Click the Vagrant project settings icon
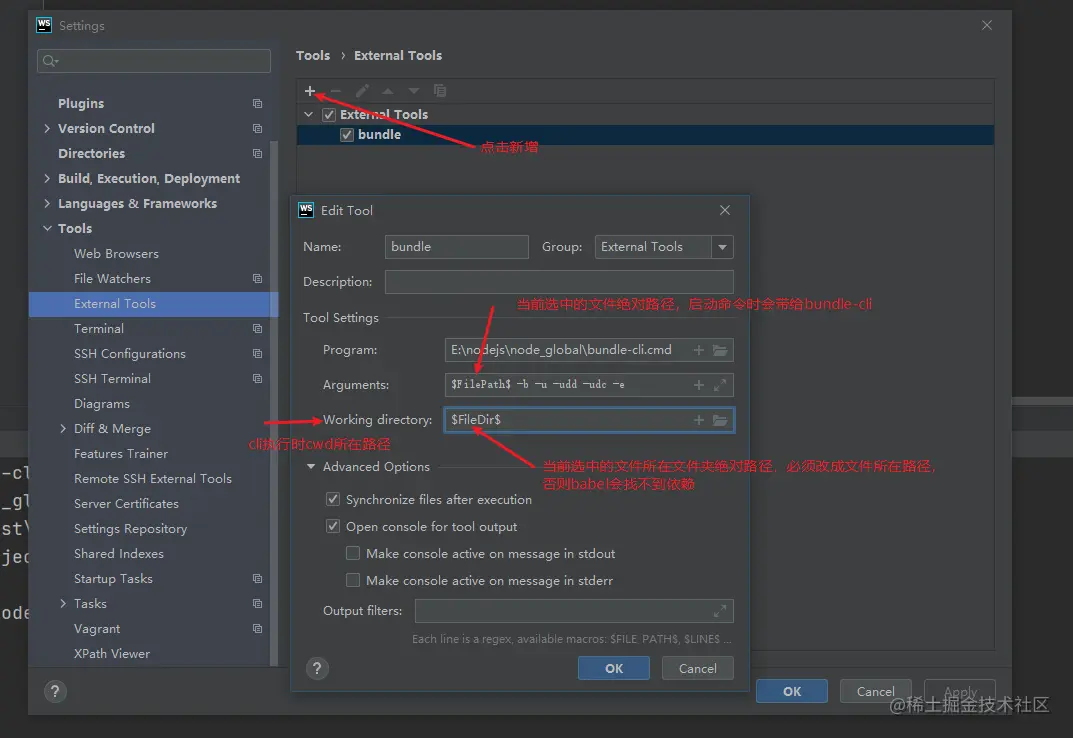Viewport: 1073px width, 738px height. pos(257,628)
